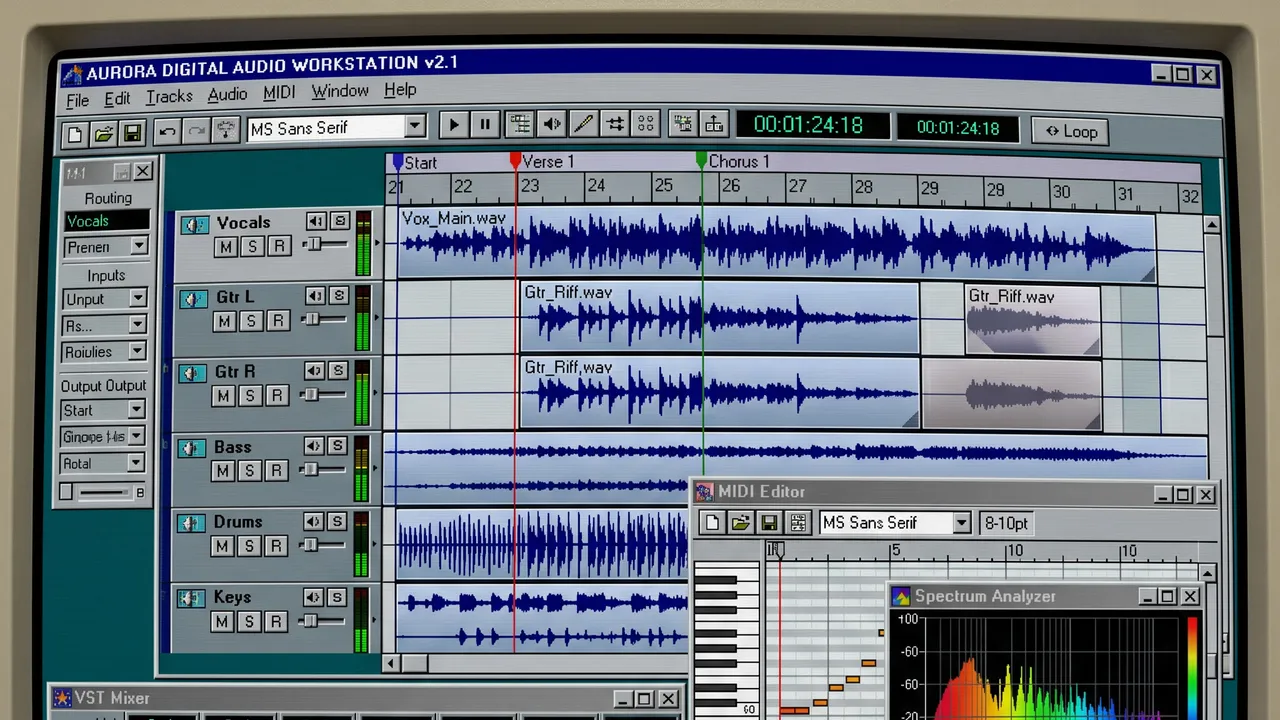This screenshot has height=720, width=1280.
Task: Click the Bass track speaker icon
Action: click(x=191, y=449)
